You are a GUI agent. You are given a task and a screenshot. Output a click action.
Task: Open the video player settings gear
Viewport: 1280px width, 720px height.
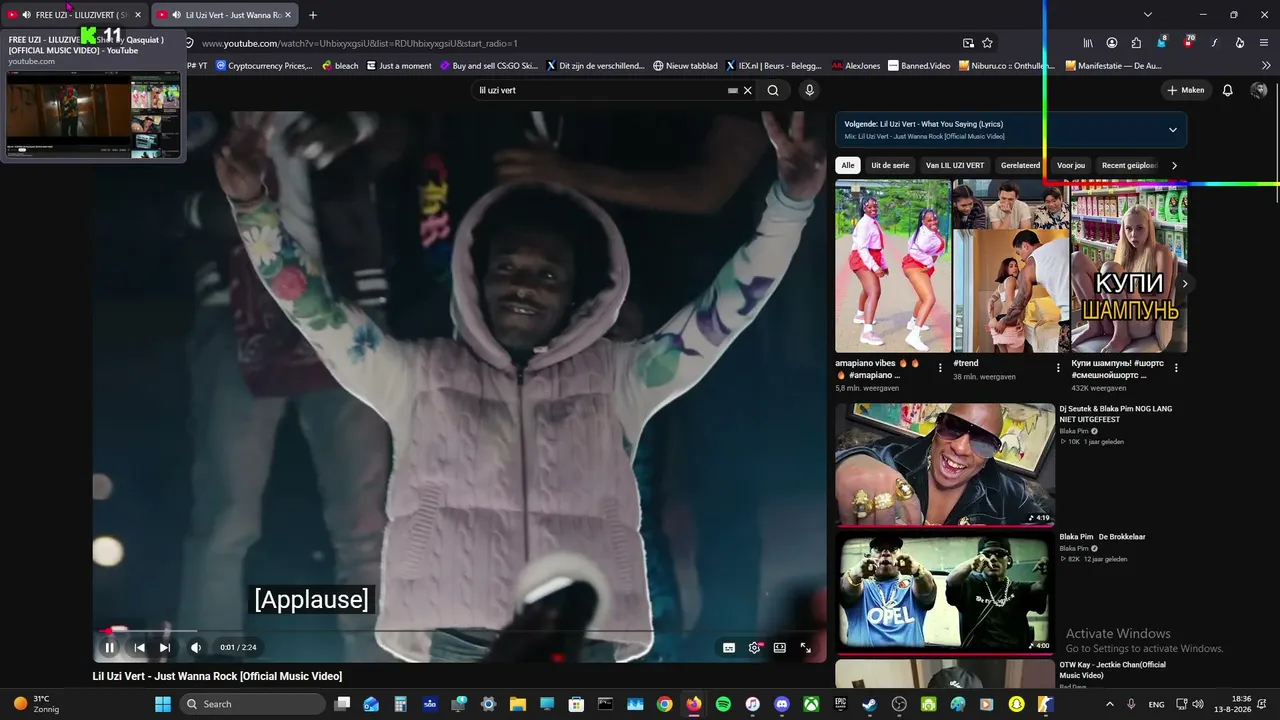coord(755,648)
